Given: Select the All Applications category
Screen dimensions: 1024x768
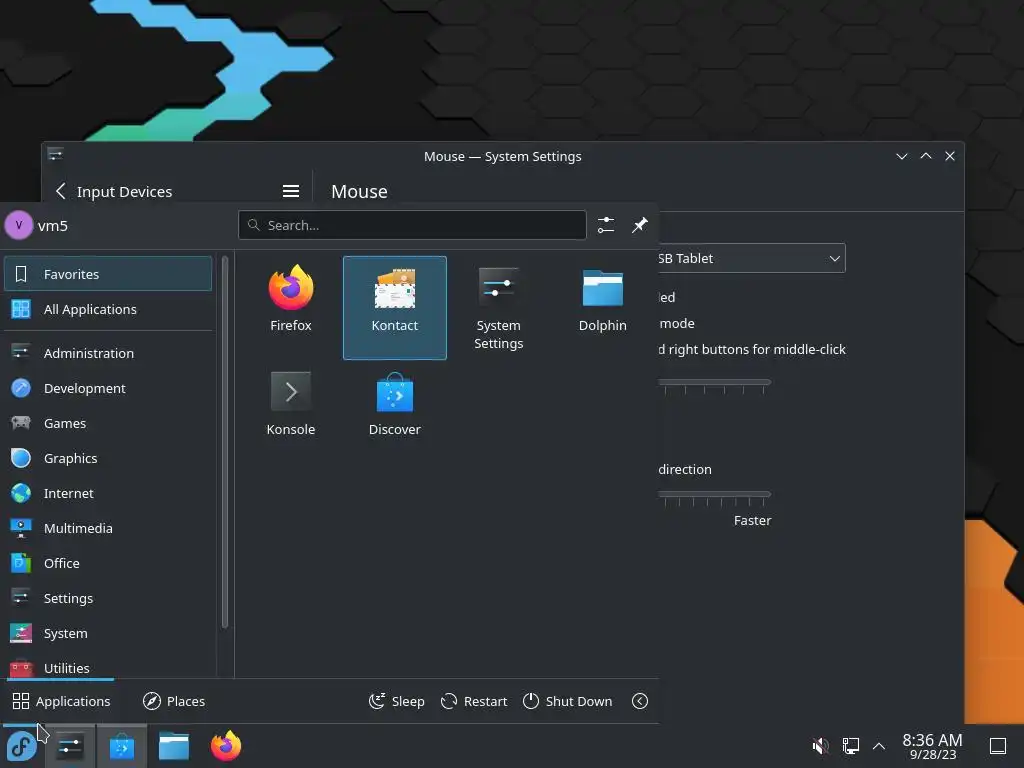Looking at the screenshot, I should click(x=108, y=309).
